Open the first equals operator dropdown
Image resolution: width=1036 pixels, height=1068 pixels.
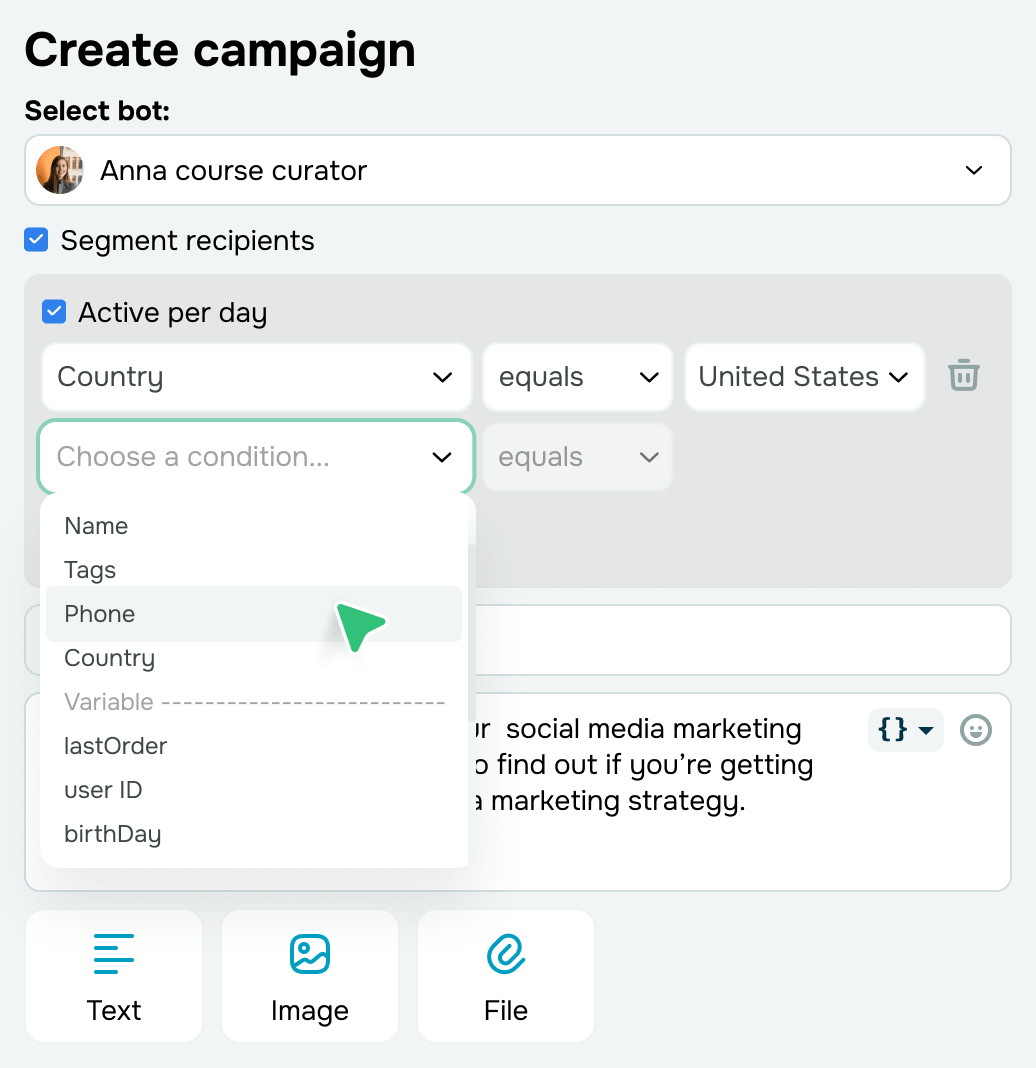pos(577,377)
